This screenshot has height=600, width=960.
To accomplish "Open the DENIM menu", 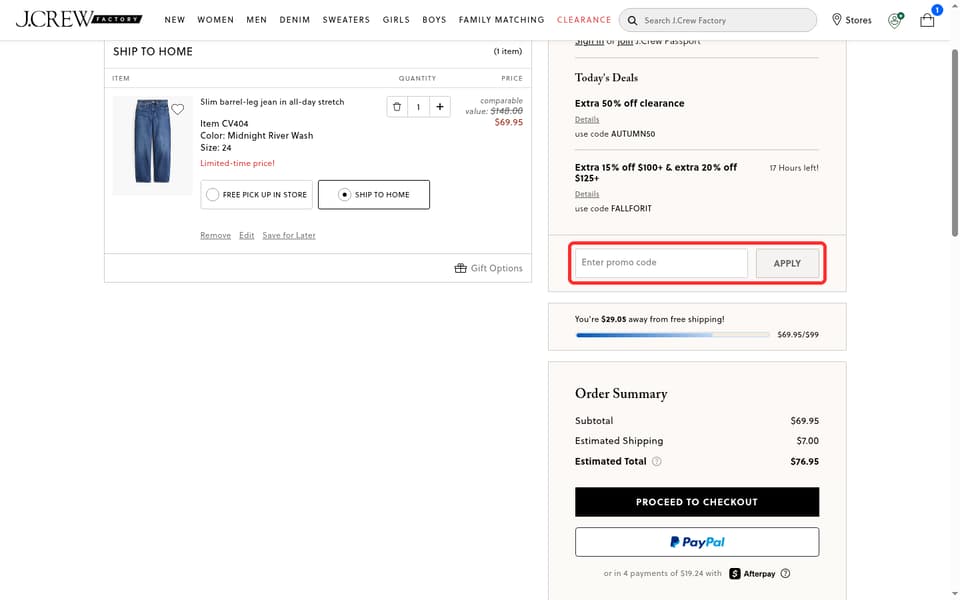I will pos(294,20).
